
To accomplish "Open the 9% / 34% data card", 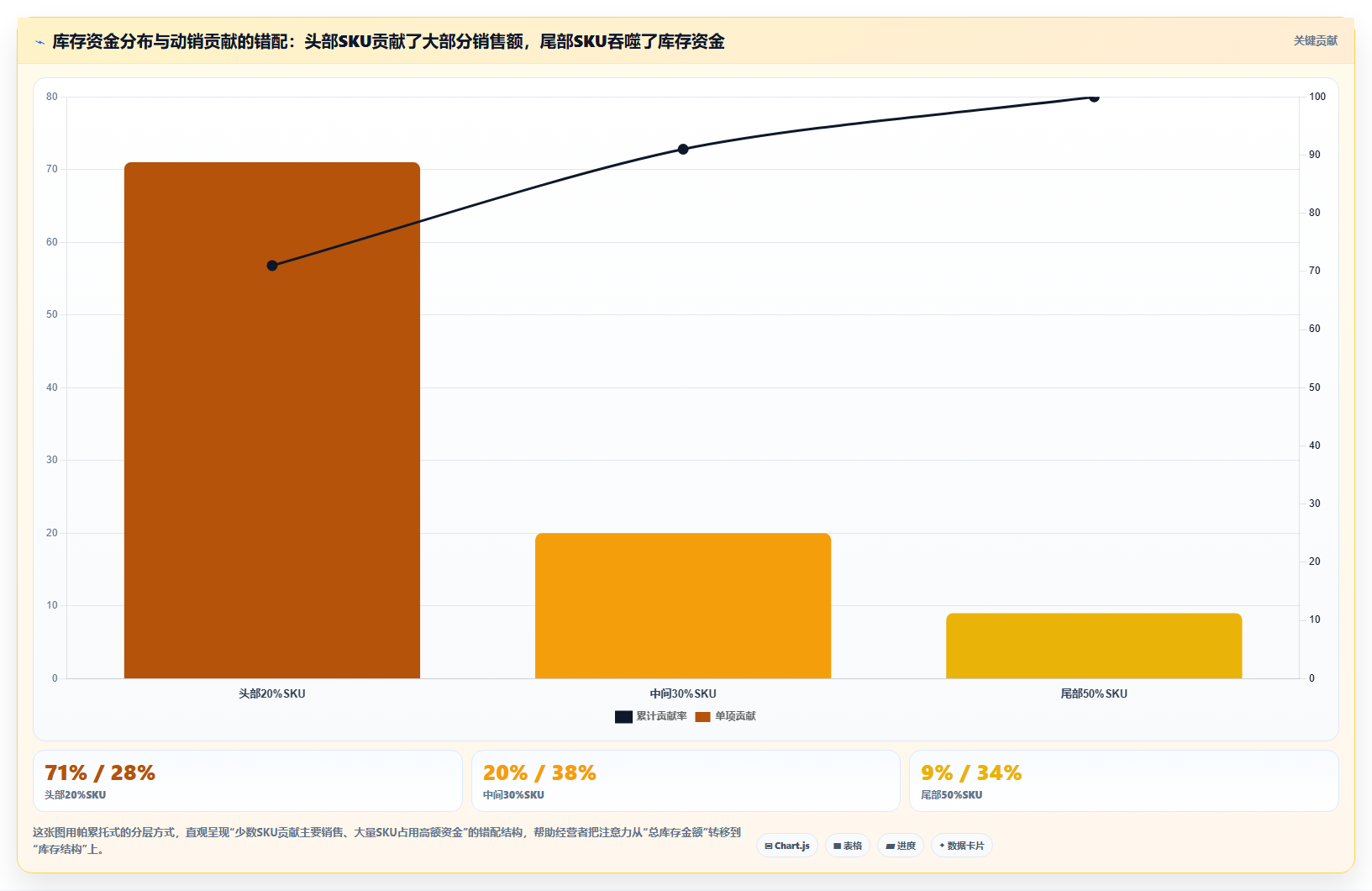I will coord(1124,781).
